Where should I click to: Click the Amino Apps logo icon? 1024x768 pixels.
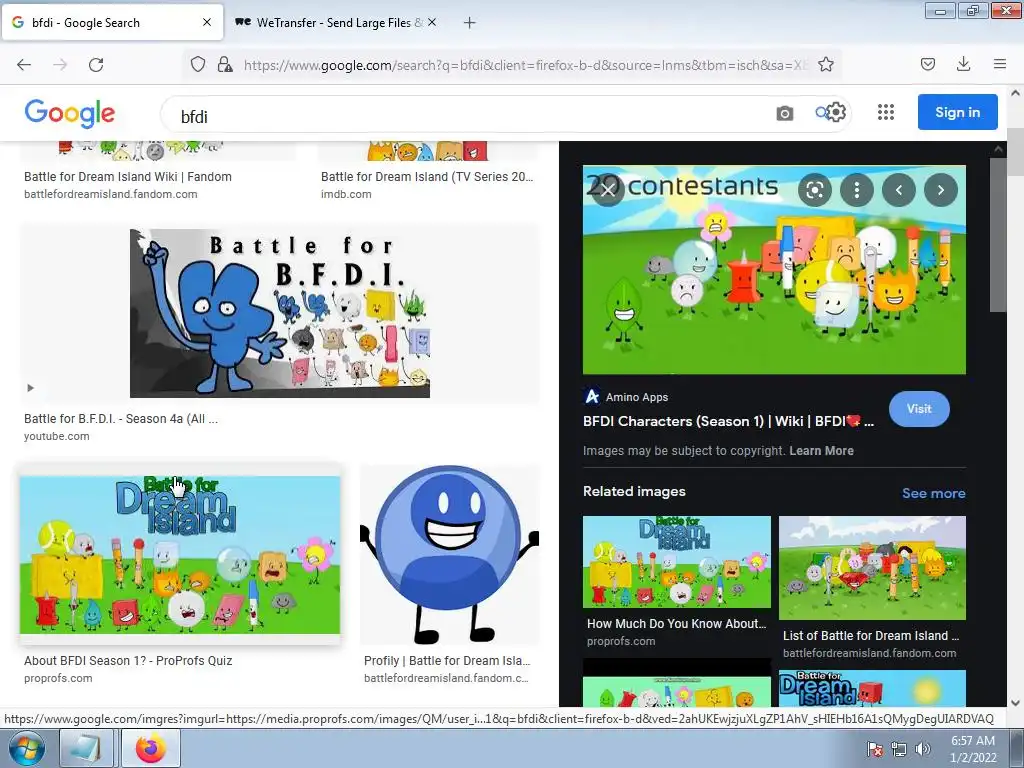pos(592,396)
